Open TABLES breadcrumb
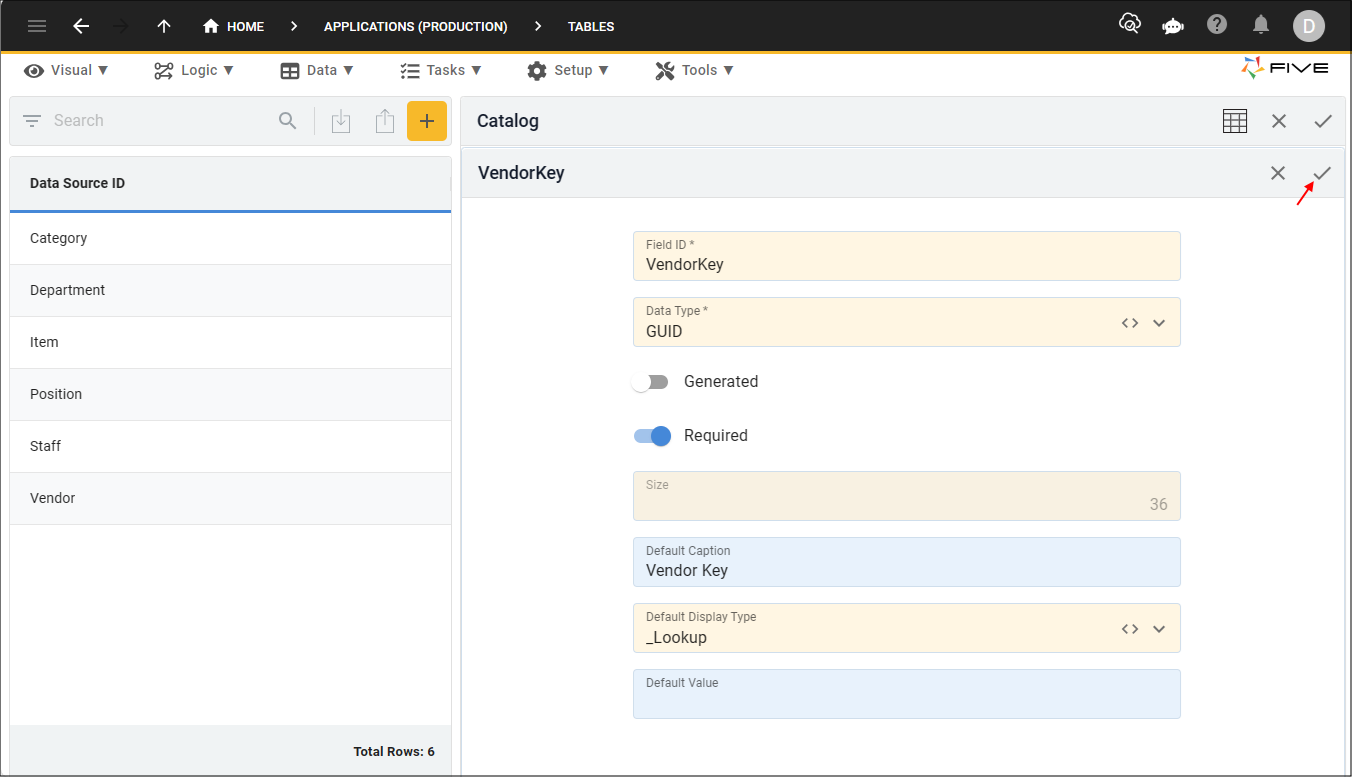This screenshot has height=777, width=1352. point(591,27)
